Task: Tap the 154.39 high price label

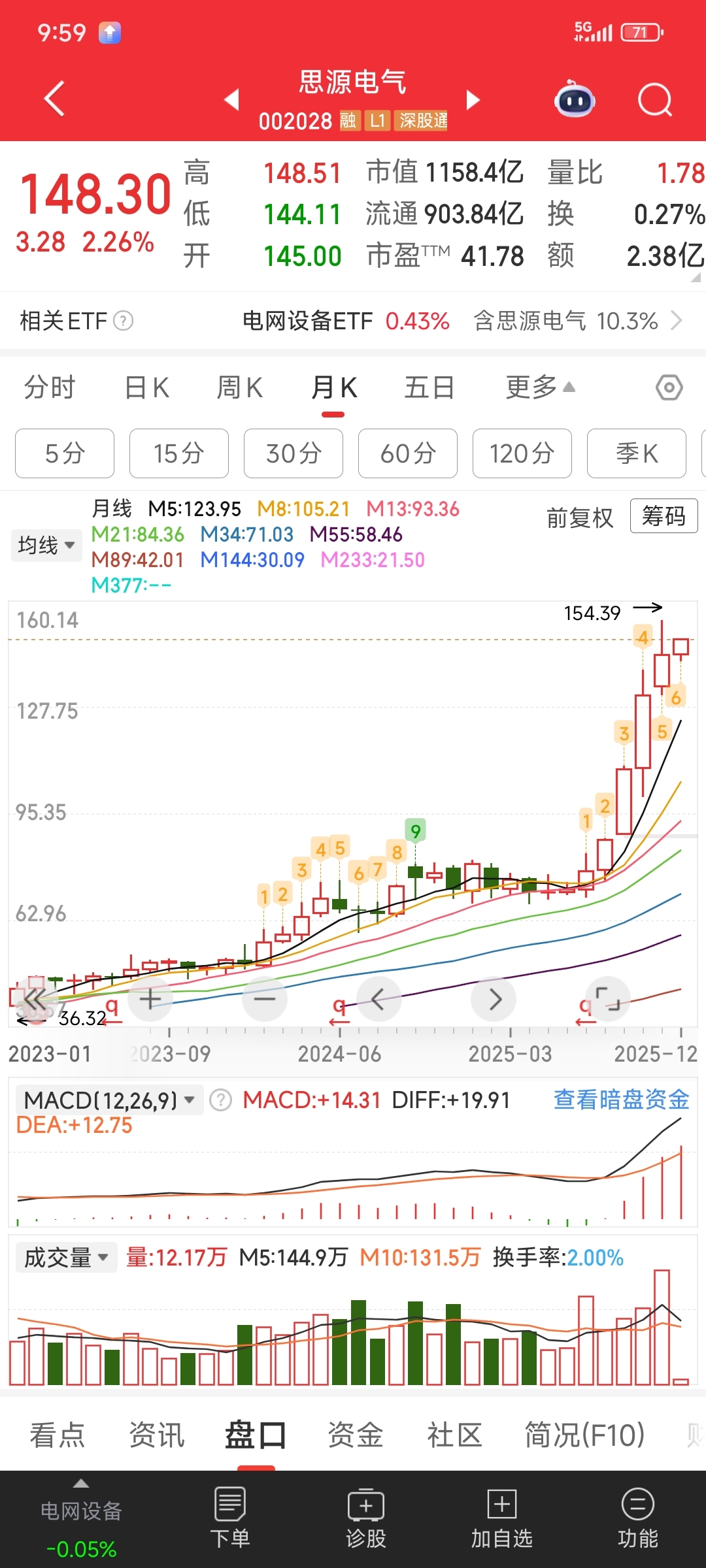Action: [592, 613]
